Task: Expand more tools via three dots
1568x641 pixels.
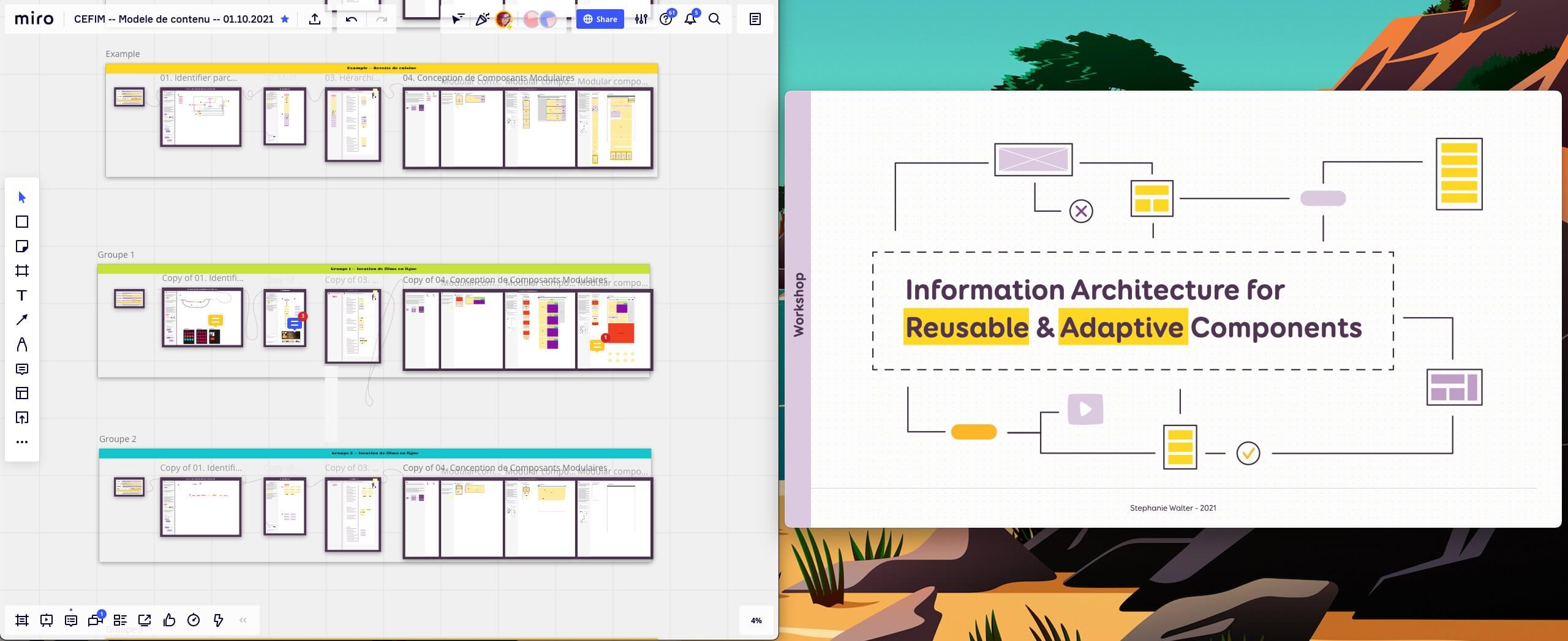Action: (22, 442)
